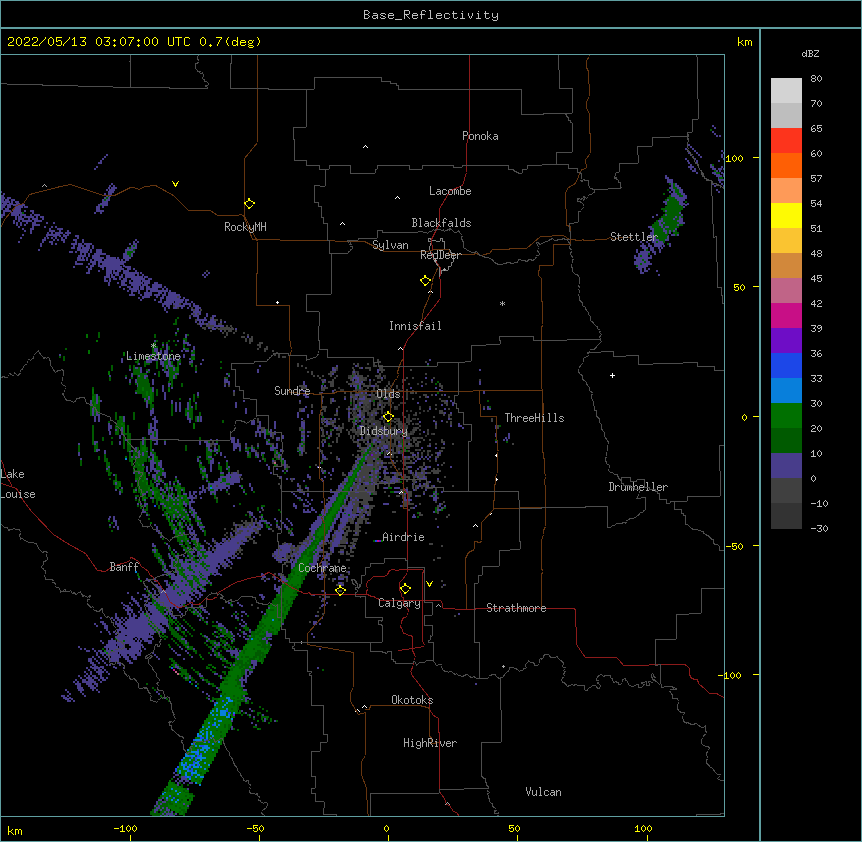Click the Cochrane label
Screen dimensions: 862x842
(322, 568)
